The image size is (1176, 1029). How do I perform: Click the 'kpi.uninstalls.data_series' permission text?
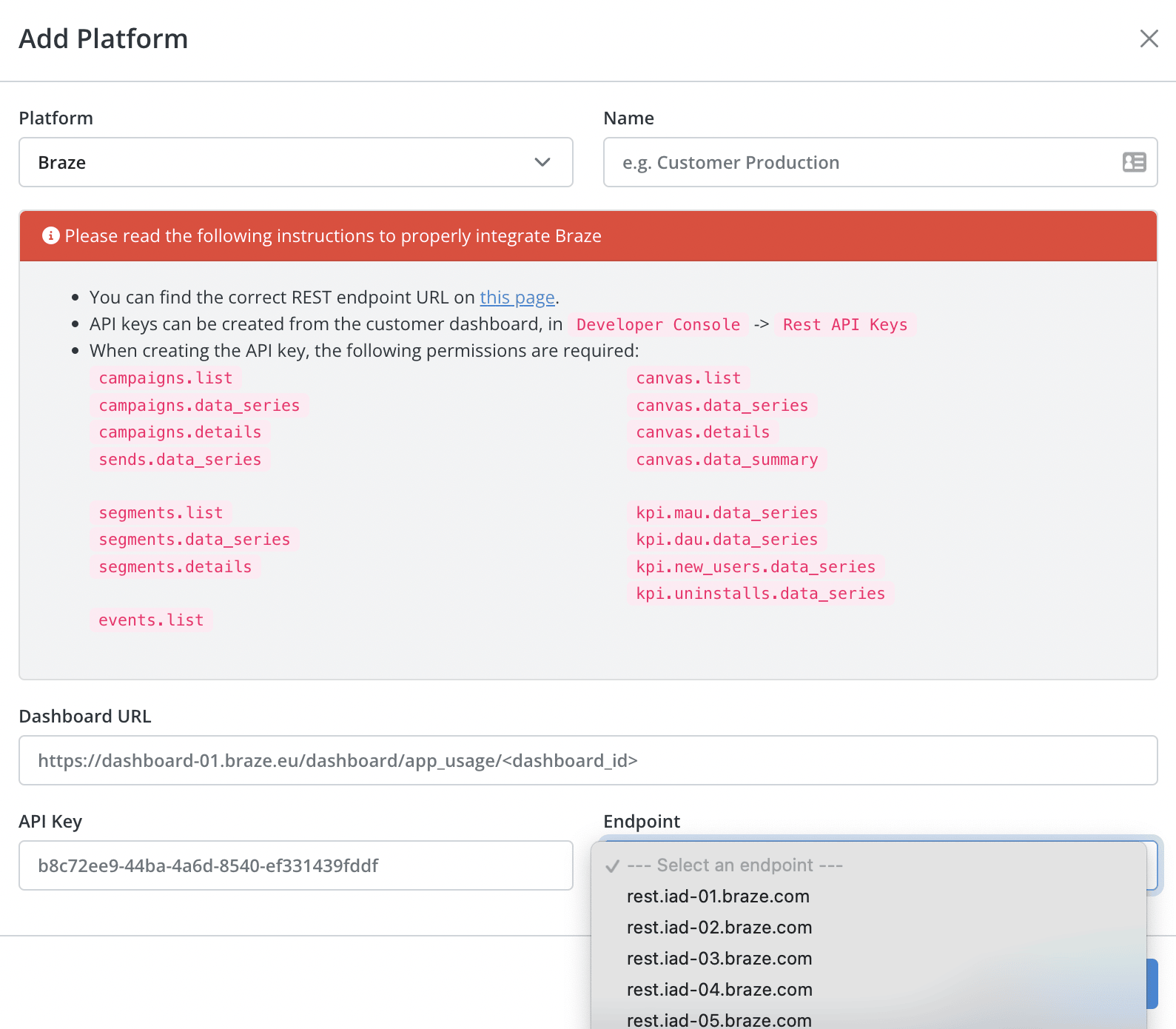tap(761, 594)
